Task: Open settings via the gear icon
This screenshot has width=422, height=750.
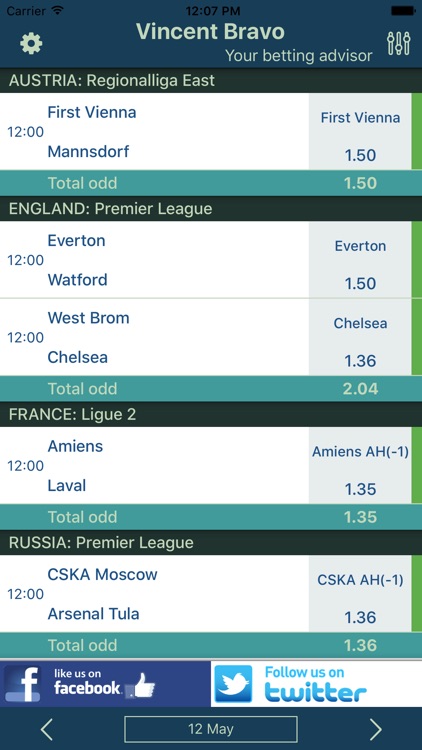Action: coord(31,44)
